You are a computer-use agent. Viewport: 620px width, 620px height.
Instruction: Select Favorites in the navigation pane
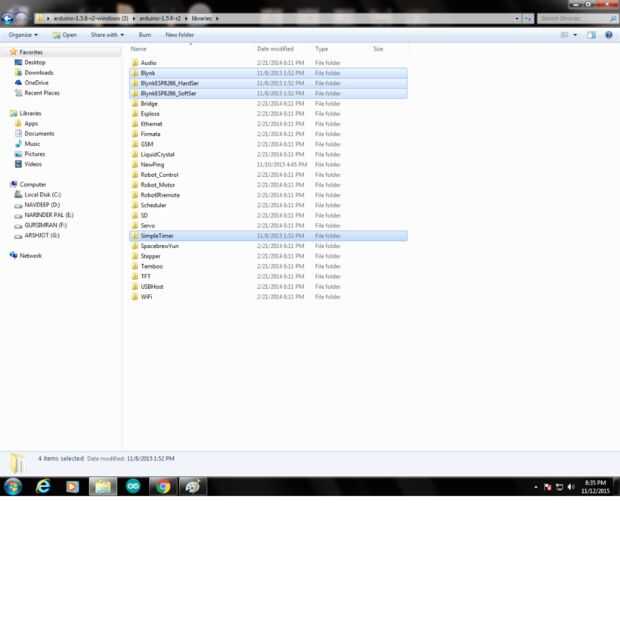point(31,52)
